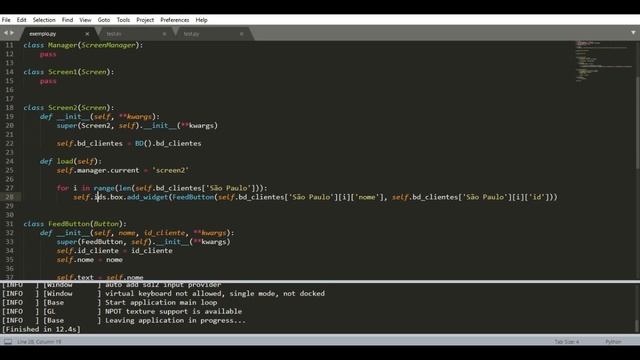Open the Tab Size: 4 selector
Viewport: 640px width, 360px height.
[x=567, y=342]
